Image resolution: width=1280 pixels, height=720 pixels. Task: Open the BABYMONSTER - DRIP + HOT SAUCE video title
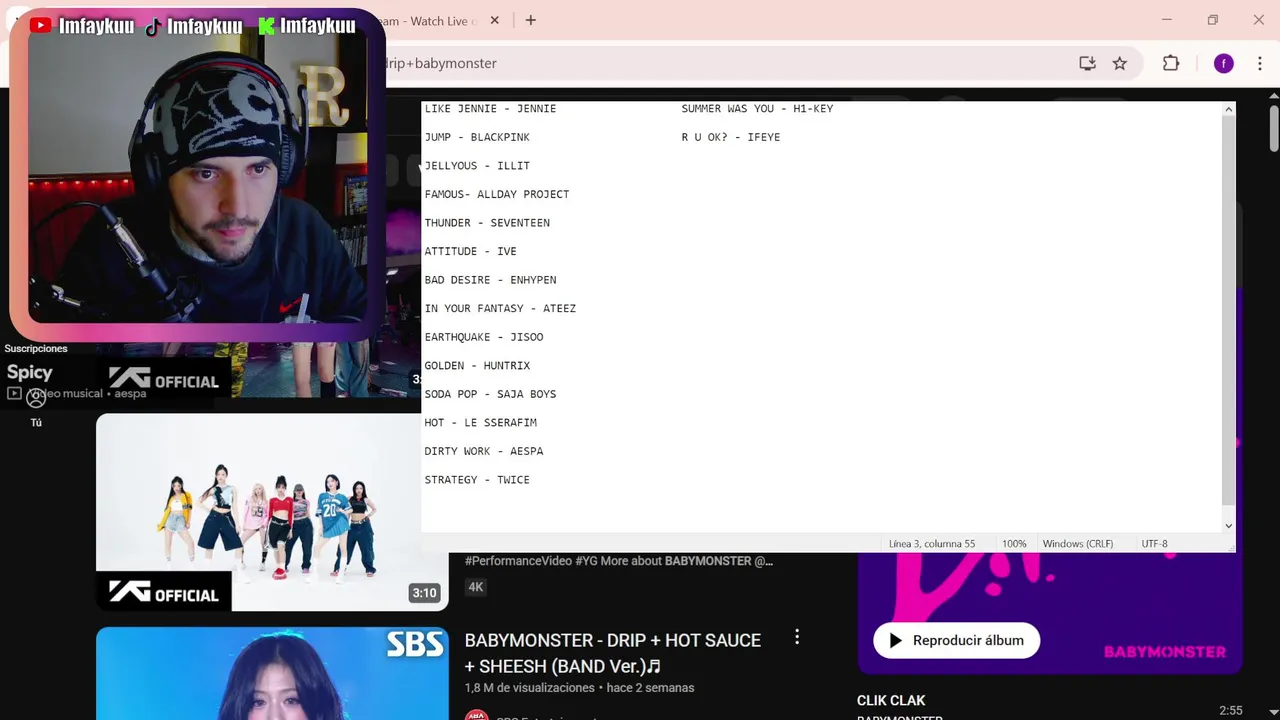[x=613, y=653]
